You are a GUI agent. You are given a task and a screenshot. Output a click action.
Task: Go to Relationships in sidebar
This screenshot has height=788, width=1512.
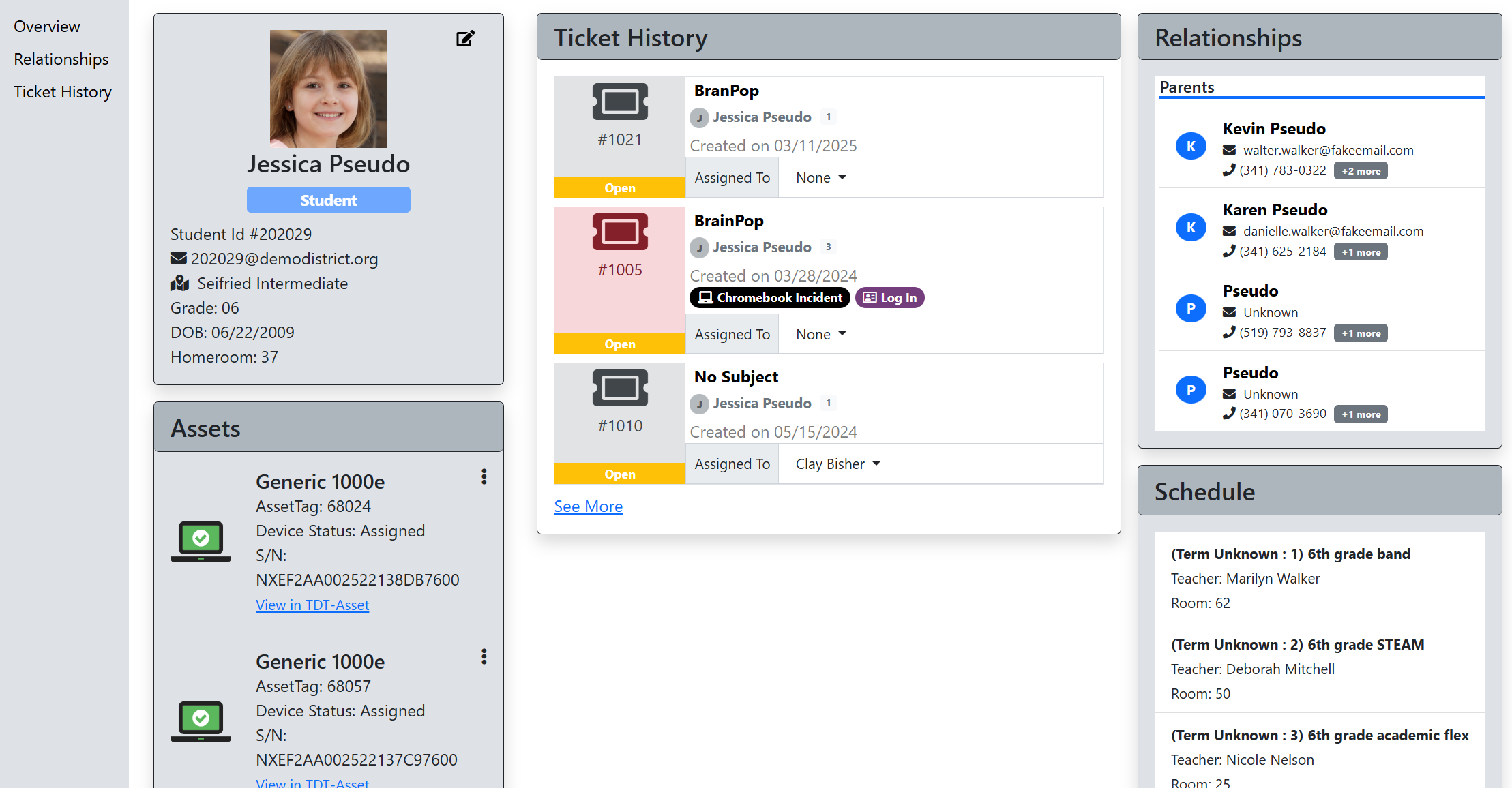[x=61, y=59]
